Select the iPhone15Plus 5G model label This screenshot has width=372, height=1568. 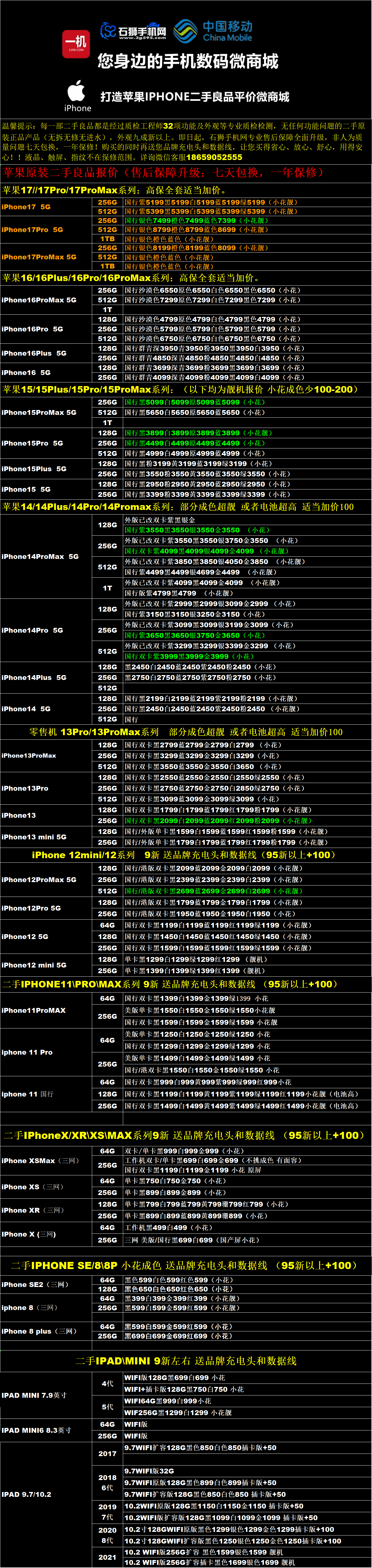pos(34,469)
